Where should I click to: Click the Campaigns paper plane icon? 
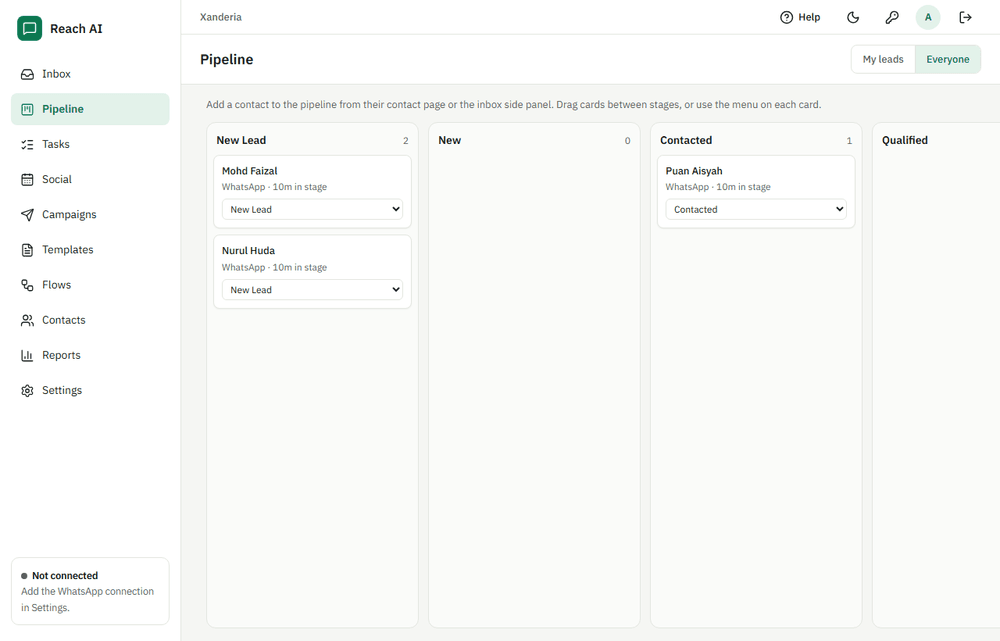[27, 214]
